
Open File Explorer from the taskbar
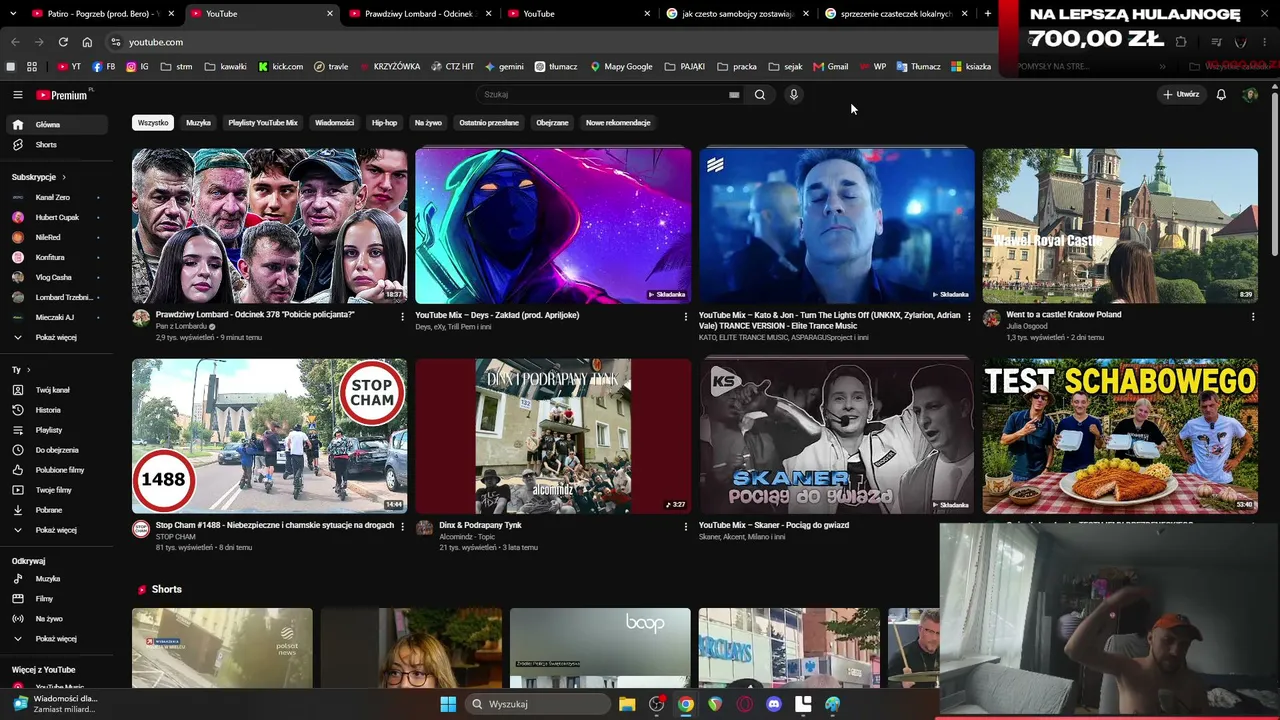(627, 704)
